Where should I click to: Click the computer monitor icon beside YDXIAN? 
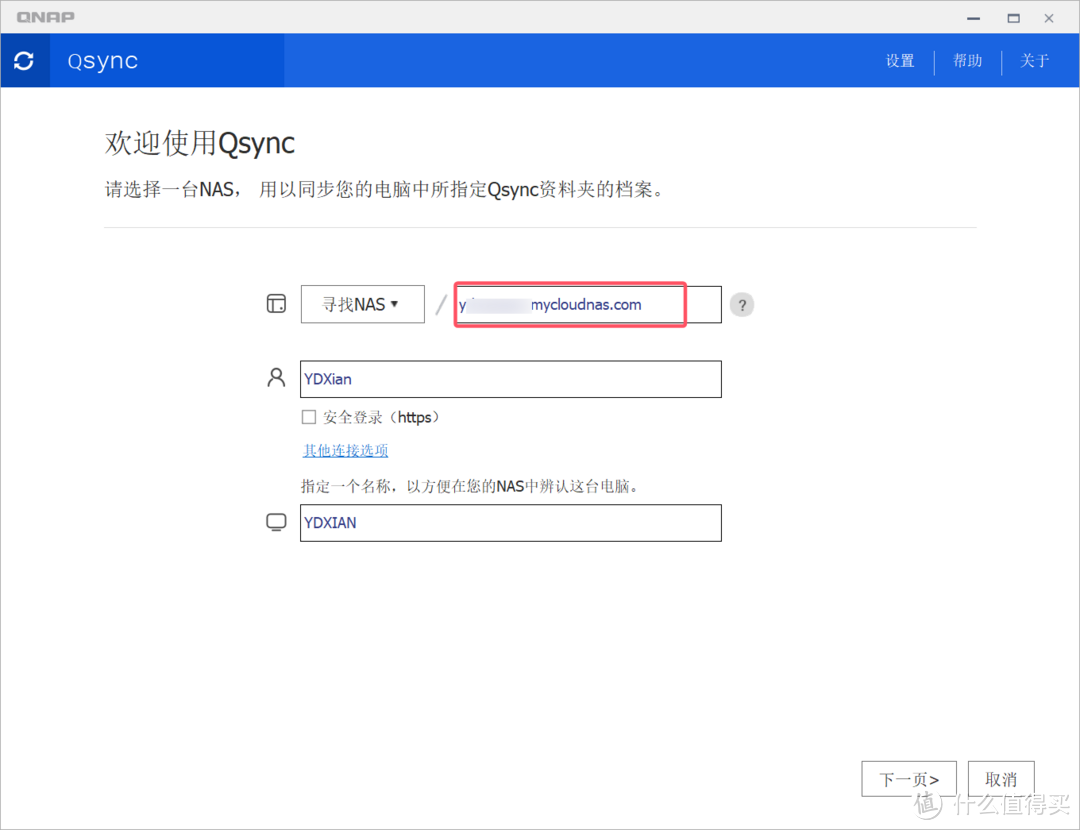[x=276, y=523]
